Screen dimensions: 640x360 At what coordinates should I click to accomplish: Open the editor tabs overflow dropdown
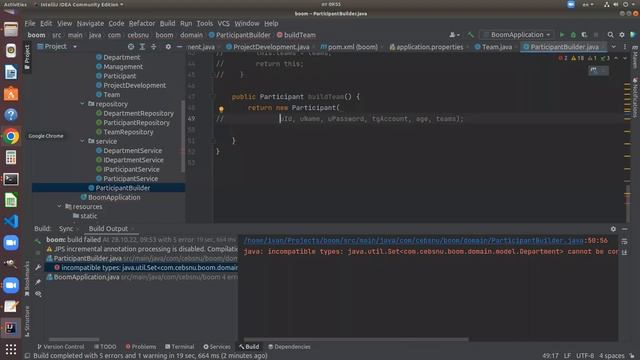613,47
